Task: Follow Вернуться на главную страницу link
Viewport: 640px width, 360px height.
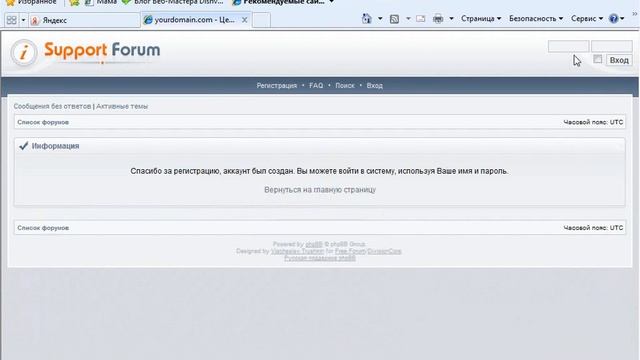Action: [320, 190]
